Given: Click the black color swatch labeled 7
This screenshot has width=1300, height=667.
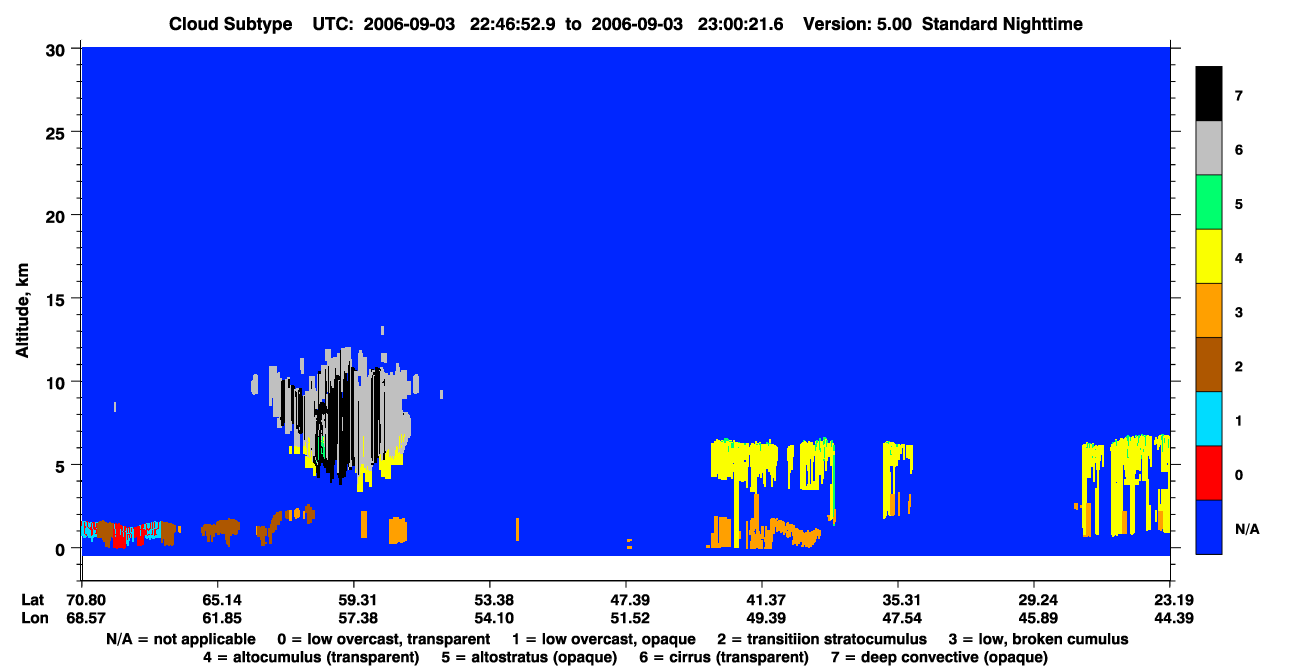Looking at the screenshot, I should click(1209, 94).
